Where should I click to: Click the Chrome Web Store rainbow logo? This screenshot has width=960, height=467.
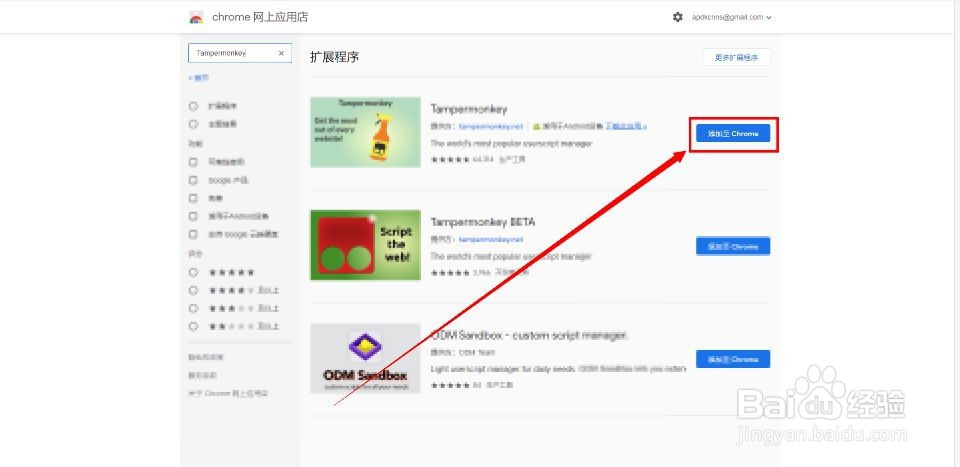pos(196,18)
